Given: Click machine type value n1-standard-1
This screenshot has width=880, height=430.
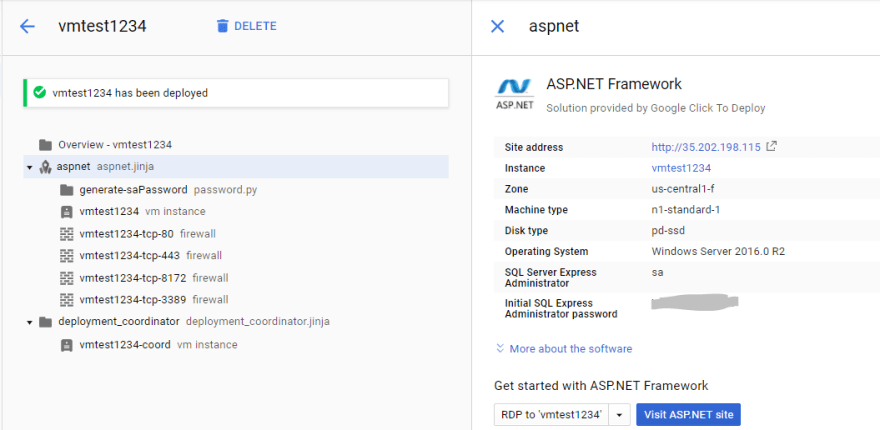Looking at the screenshot, I should pyautogui.click(x=686, y=210).
